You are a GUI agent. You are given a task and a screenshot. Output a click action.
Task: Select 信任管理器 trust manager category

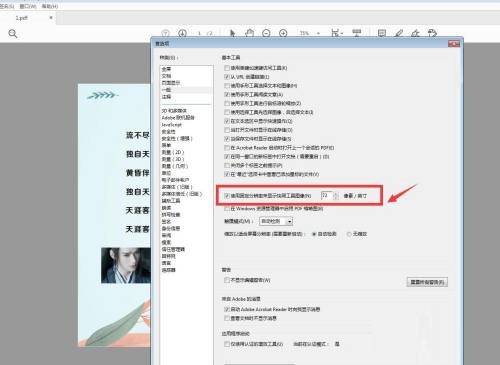pos(173,249)
